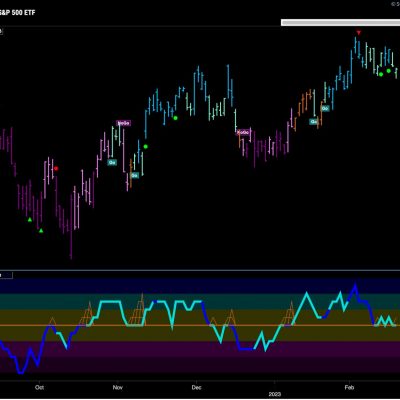
Task: Select the rightmost Go label in January
Action: tap(325, 108)
